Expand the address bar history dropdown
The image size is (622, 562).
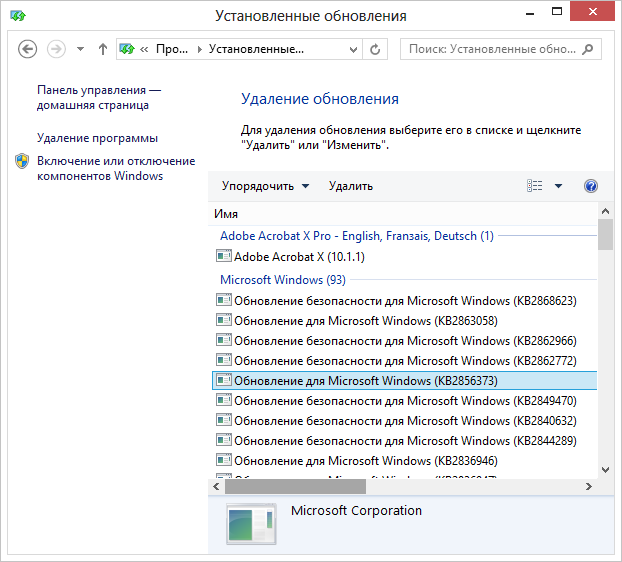tap(353, 50)
